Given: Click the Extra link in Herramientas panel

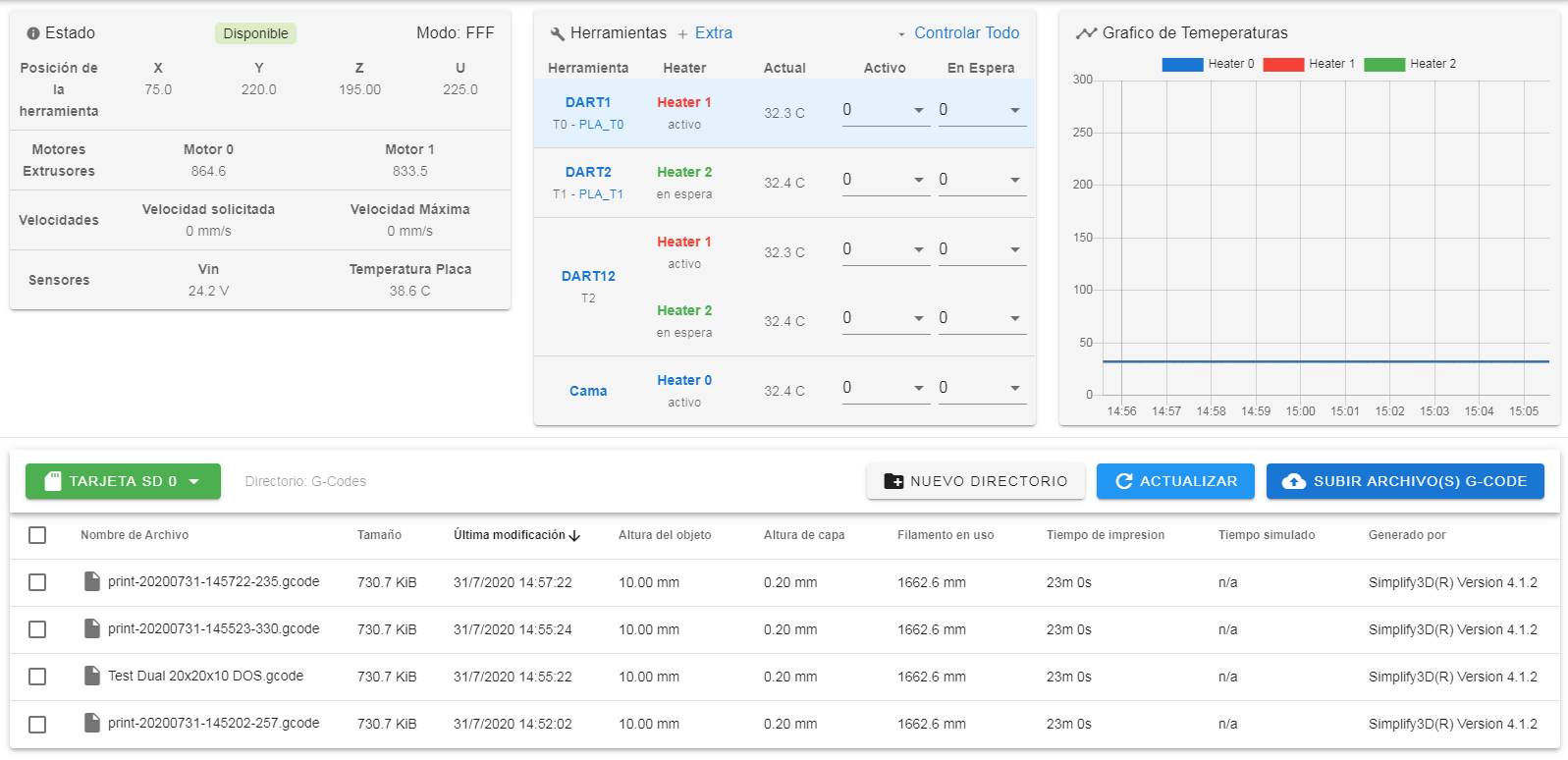Looking at the screenshot, I should pyautogui.click(x=714, y=33).
